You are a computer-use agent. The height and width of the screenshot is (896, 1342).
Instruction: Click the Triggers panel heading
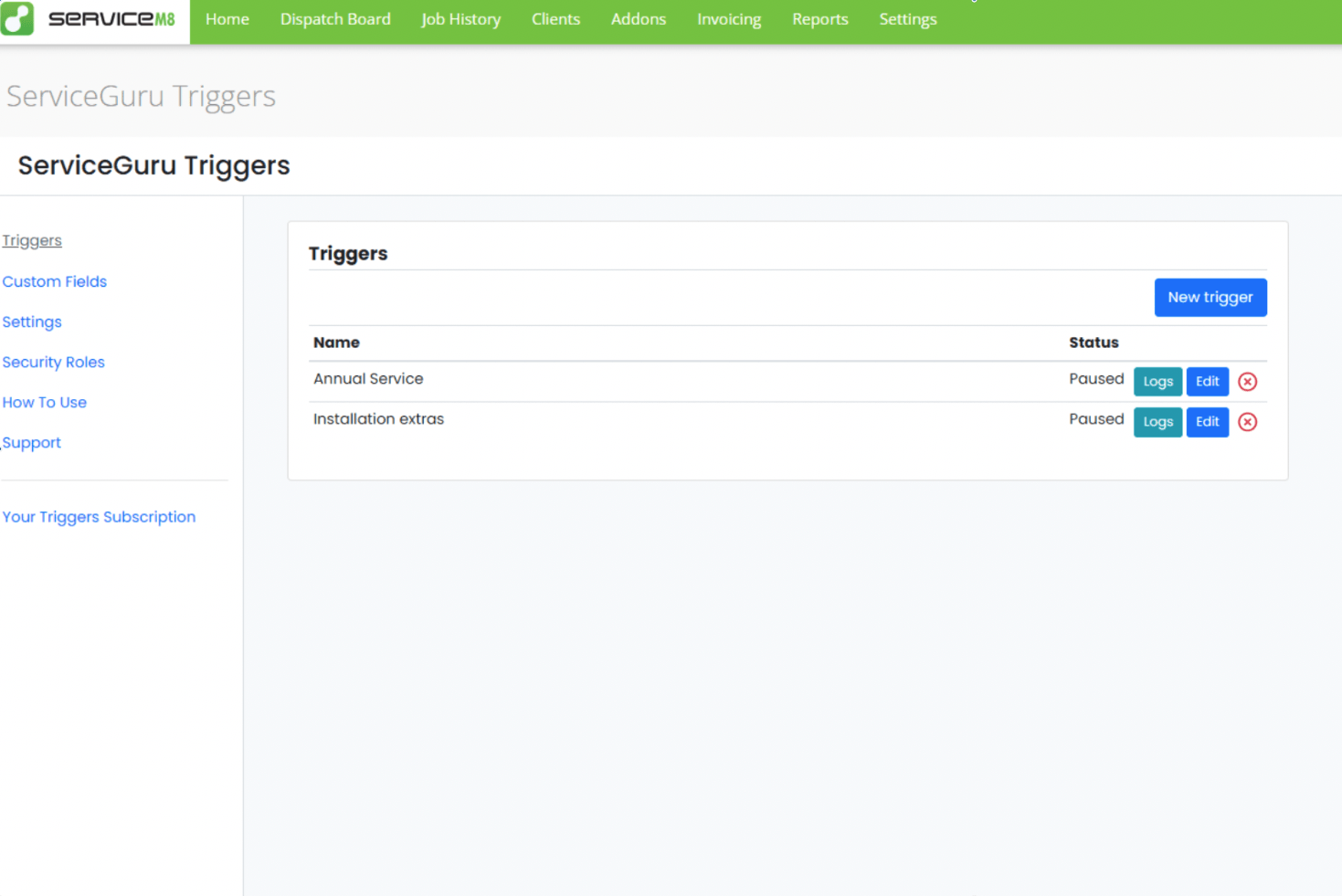348,254
